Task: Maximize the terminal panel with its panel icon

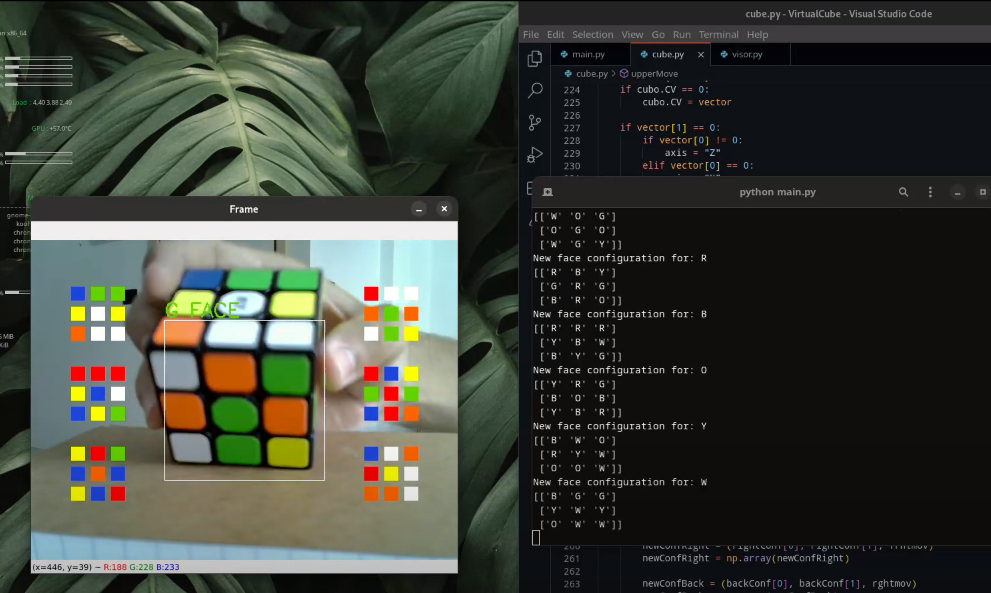Action: pos(982,192)
